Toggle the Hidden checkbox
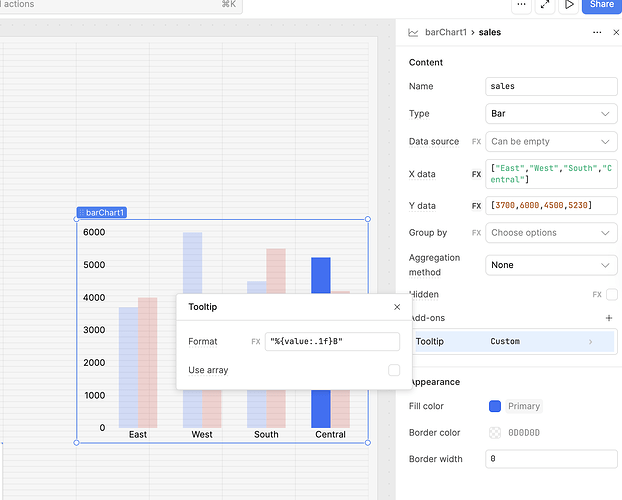 pyautogui.click(x=610, y=295)
